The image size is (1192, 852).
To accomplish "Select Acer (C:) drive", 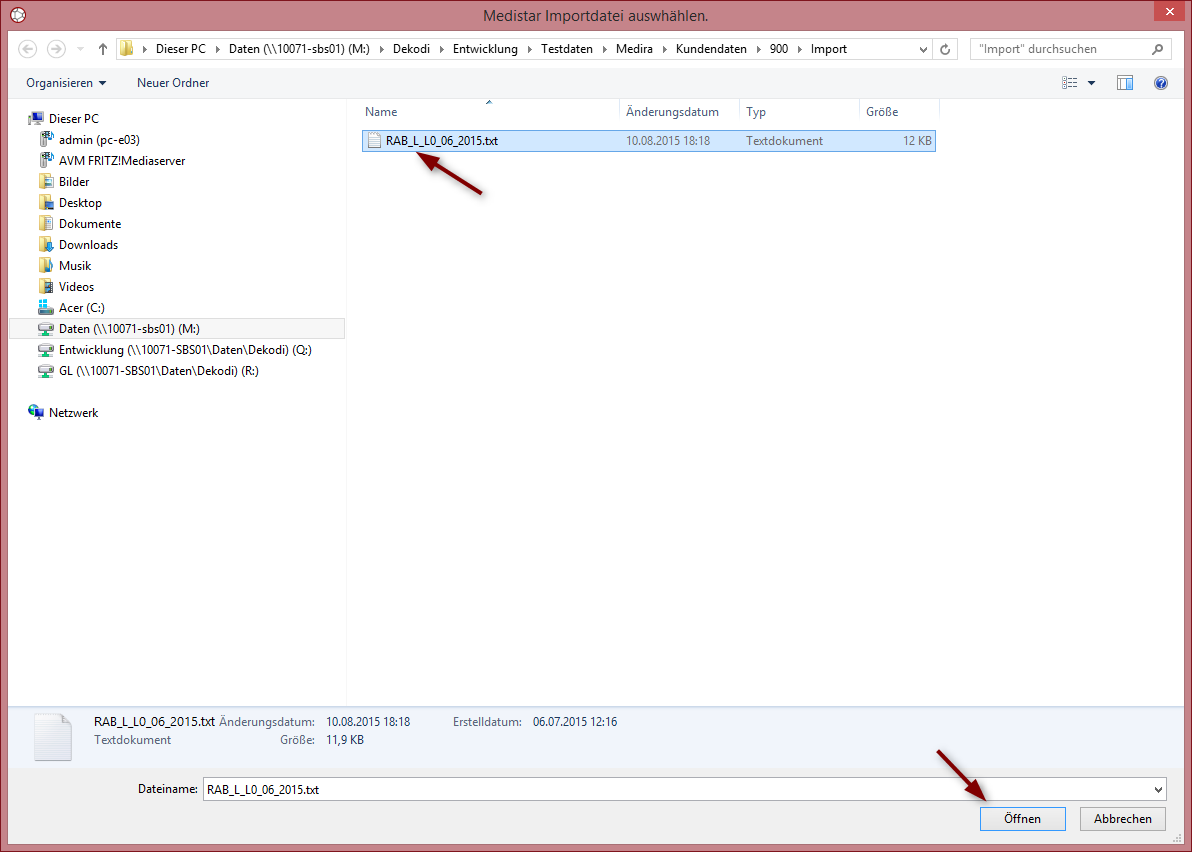I will pyautogui.click(x=81, y=308).
